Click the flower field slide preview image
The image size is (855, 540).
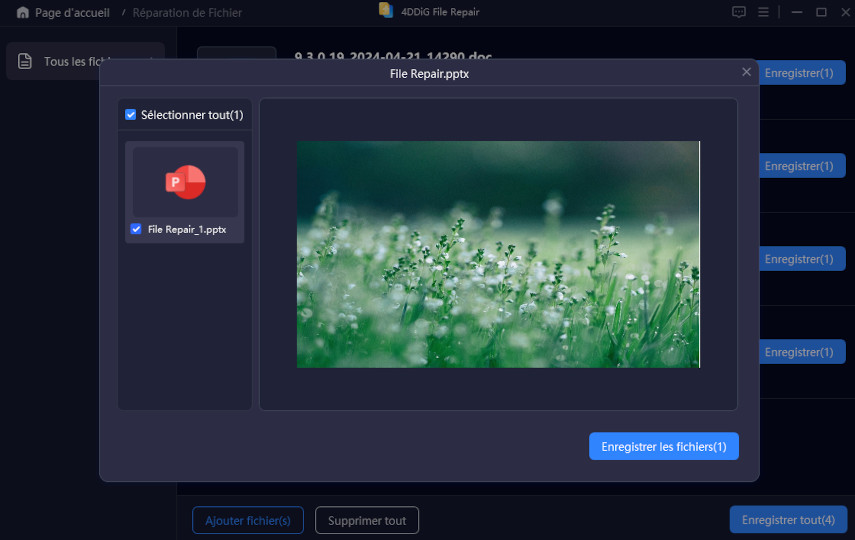pos(498,254)
